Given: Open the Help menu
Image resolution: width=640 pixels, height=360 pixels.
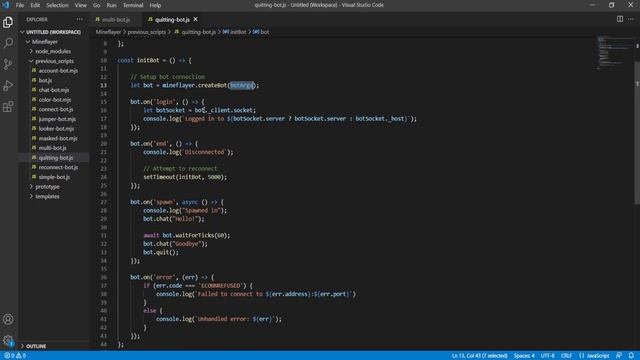Looking at the screenshot, I should [155, 5].
